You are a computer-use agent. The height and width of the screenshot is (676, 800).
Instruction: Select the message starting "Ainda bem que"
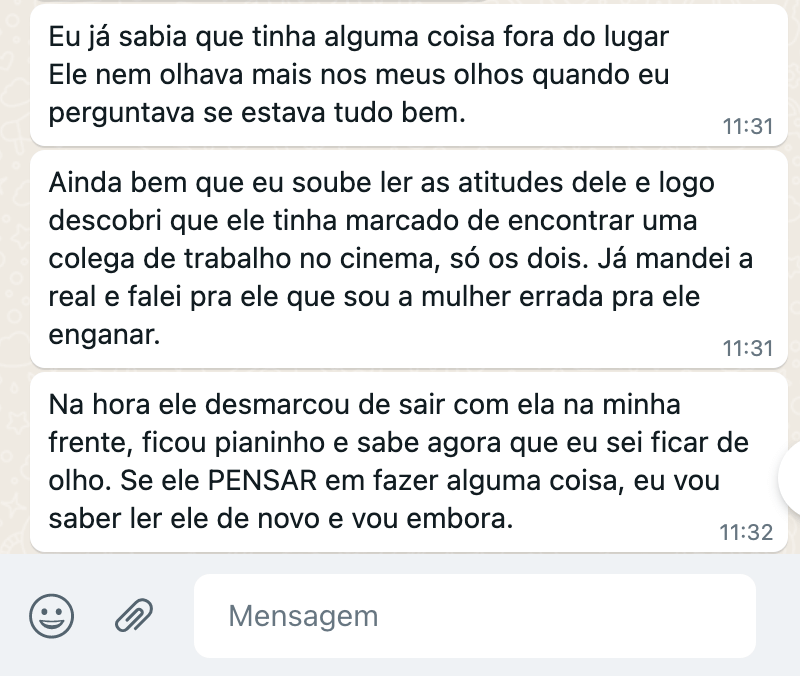(409, 259)
